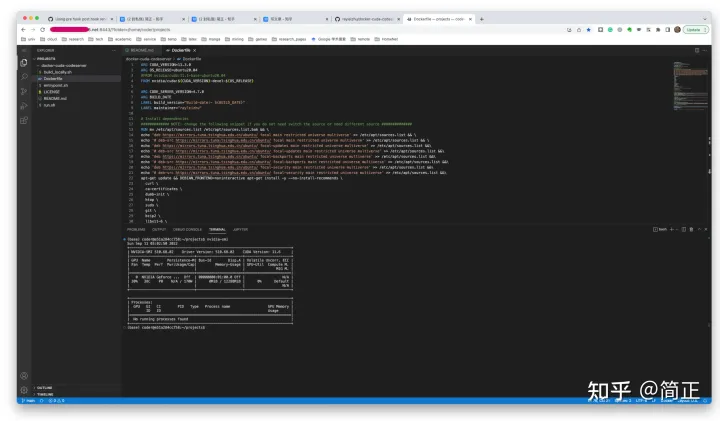Open the Source Control view
This screenshot has width=720, height=421.
(24, 90)
